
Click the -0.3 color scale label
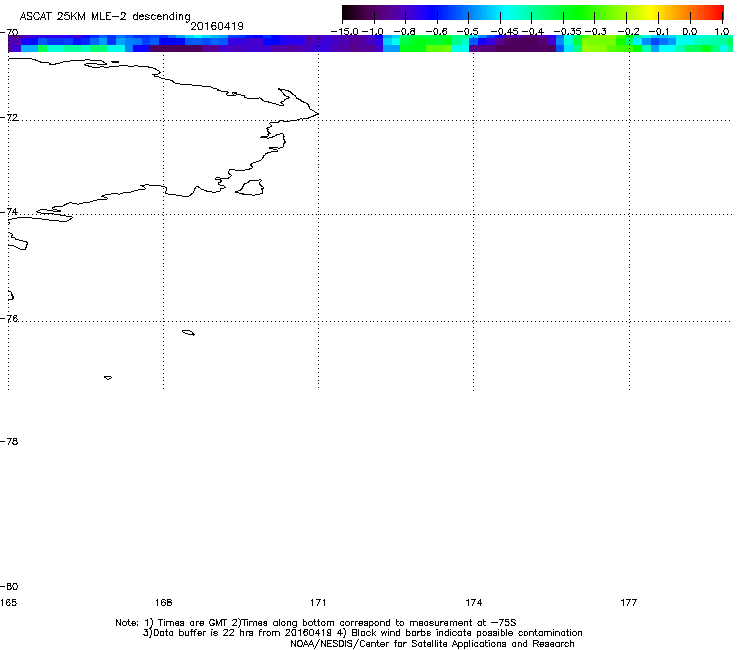coord(596,32)
